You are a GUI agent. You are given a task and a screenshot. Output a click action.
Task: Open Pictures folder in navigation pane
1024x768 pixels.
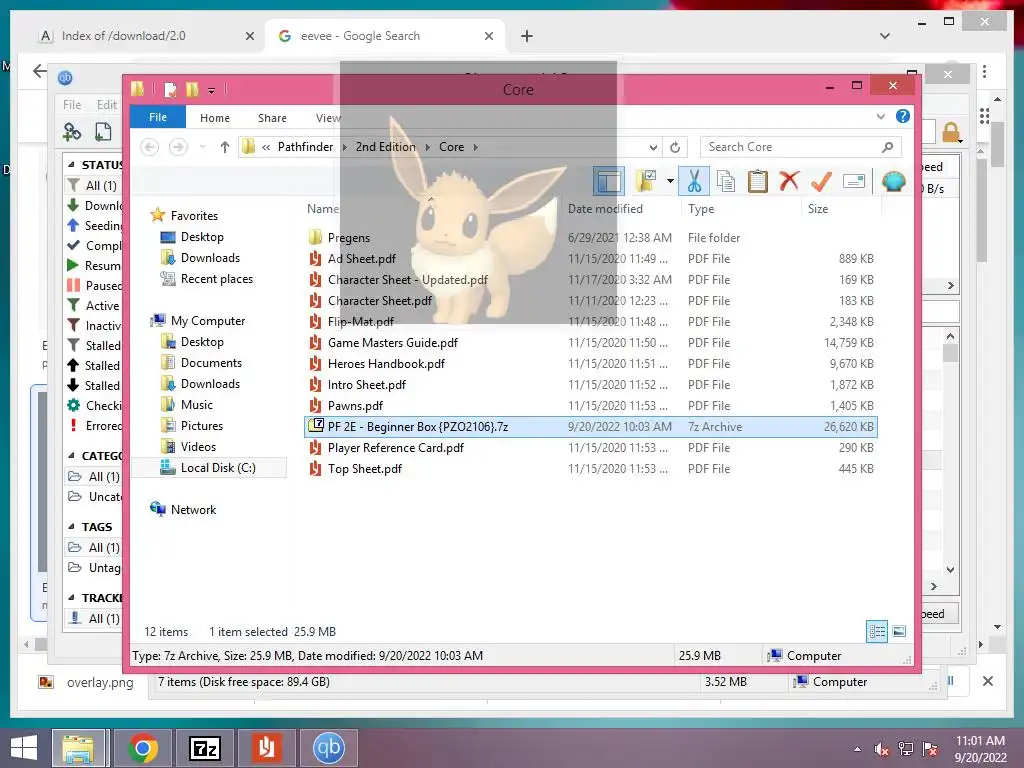coord(202,426)
